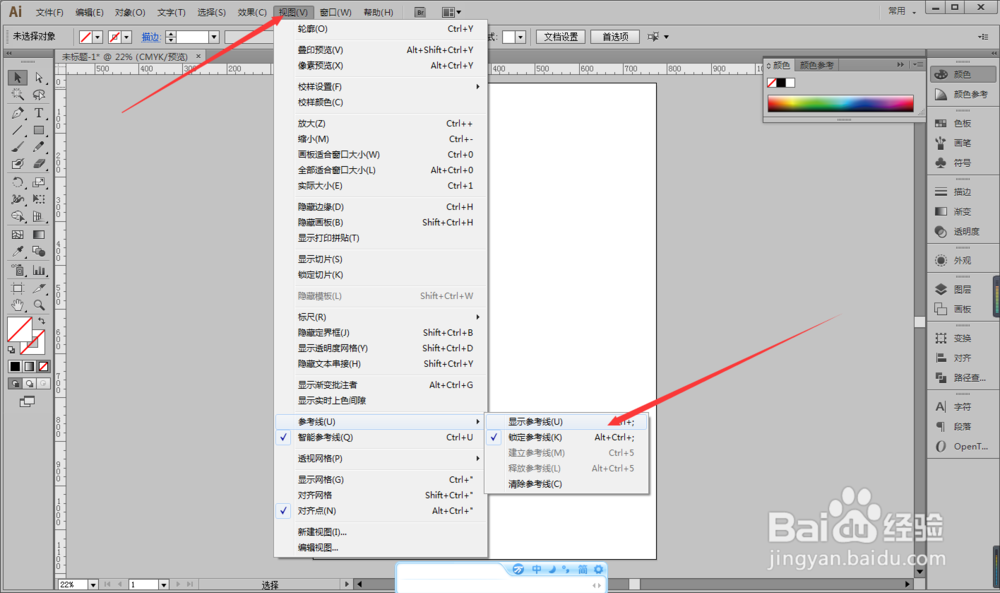The height and width of the screenshot is (593, 1000).
Task: Choose 清除参考线(C) in the submenu
Action: point(566,484)
